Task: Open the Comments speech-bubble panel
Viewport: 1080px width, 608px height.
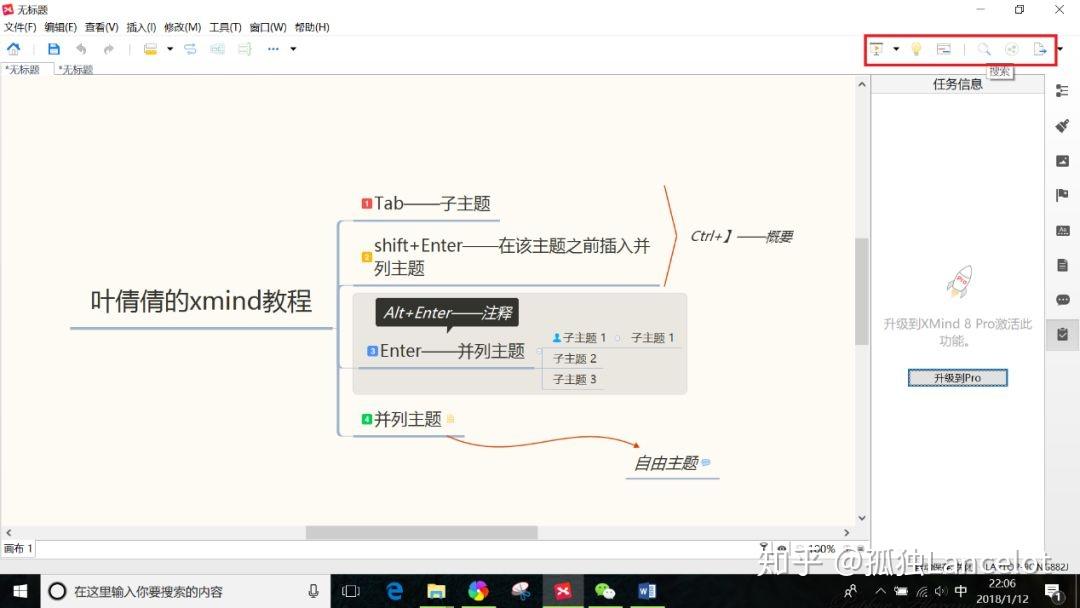Action: [1062, 300]
